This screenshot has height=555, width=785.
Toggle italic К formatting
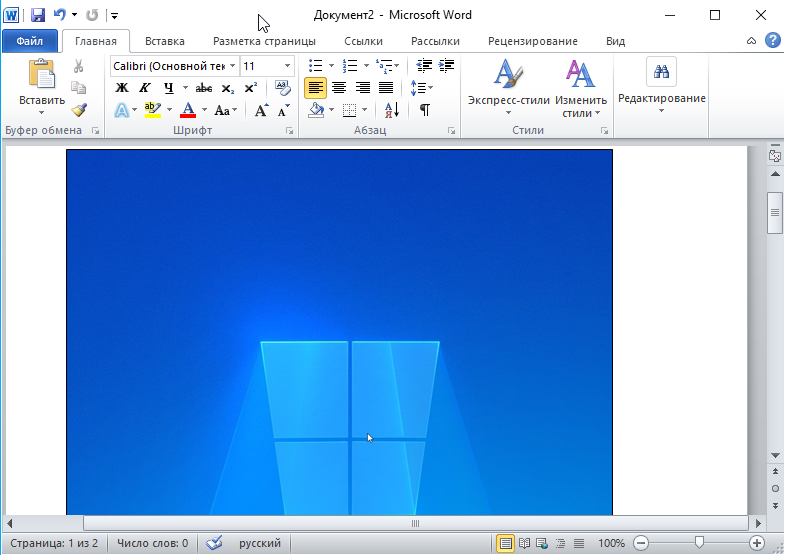pyautogui.click(x=145, y=88)
